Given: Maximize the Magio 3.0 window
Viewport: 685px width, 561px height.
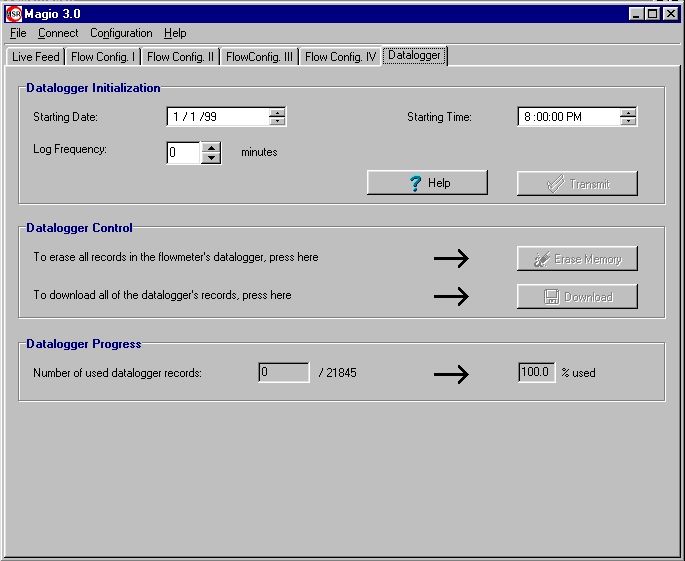Looking at the screenshot, I should pyautogui.click(x=653, y=14).
